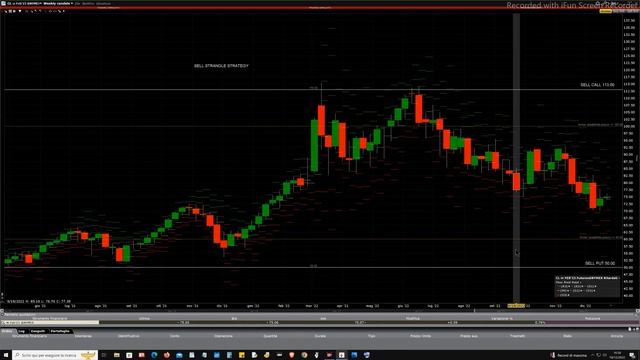Switch to the Eseguiti tab
640x360 pixels.
(38, 331)
